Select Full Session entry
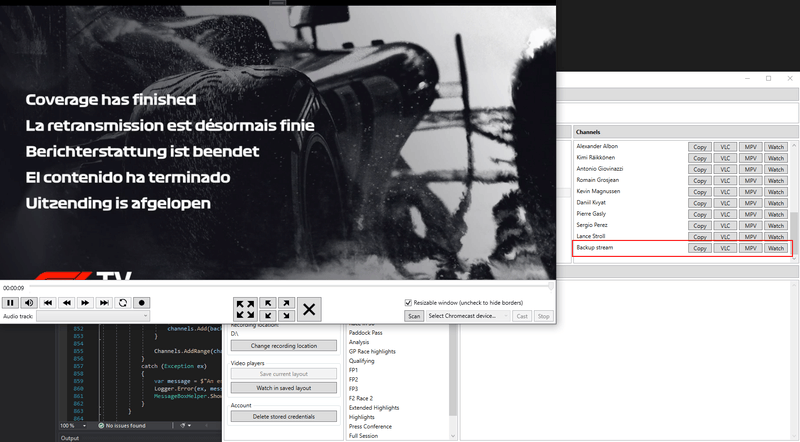Screen dimensions: 800x442 [x=363, y=436]
